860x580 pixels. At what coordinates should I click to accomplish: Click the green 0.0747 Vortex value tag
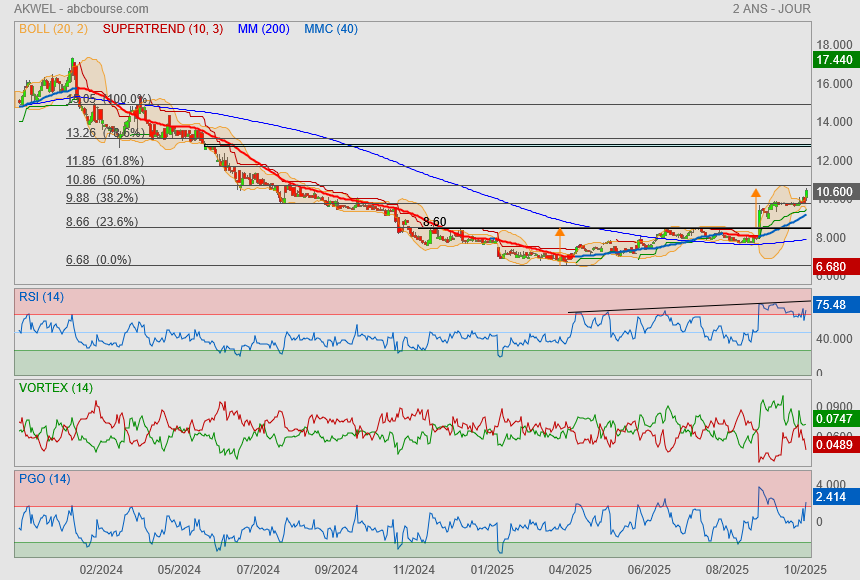coord(834,419)
